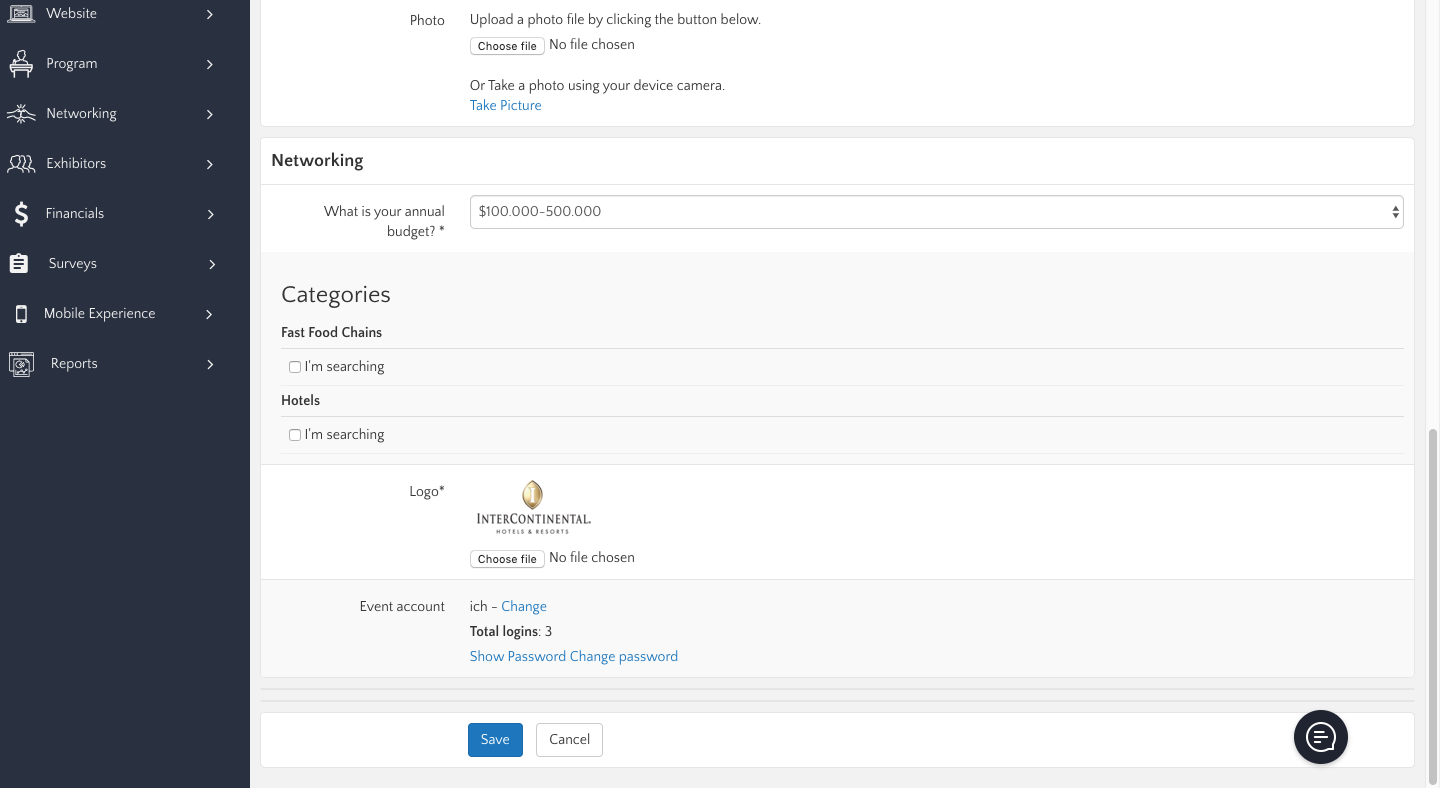
Task: Check I'm searching under Hotels
Action: coord(295,435)
